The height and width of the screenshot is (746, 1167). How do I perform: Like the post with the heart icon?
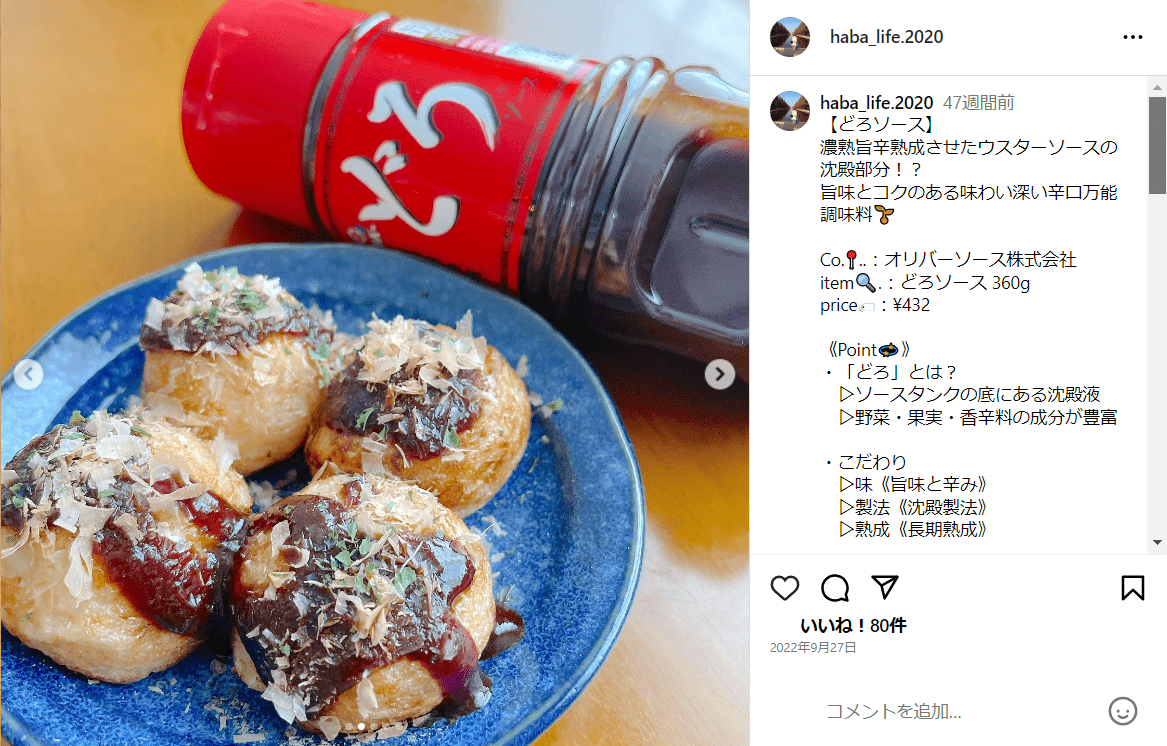[x=784, y=588]
